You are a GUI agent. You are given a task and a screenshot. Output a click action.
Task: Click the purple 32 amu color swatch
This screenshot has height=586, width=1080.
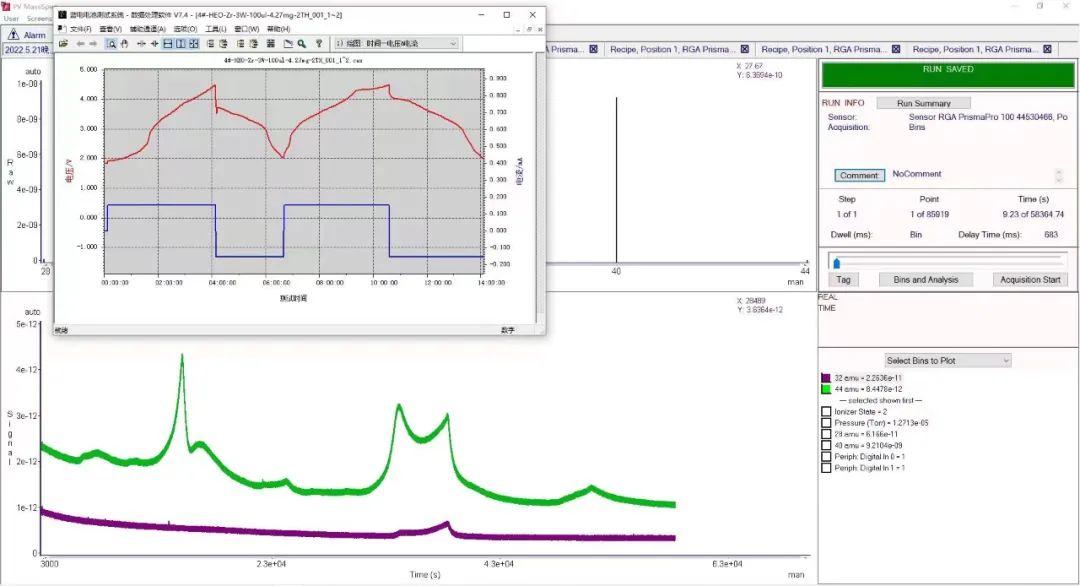click(x=826, y=378)
